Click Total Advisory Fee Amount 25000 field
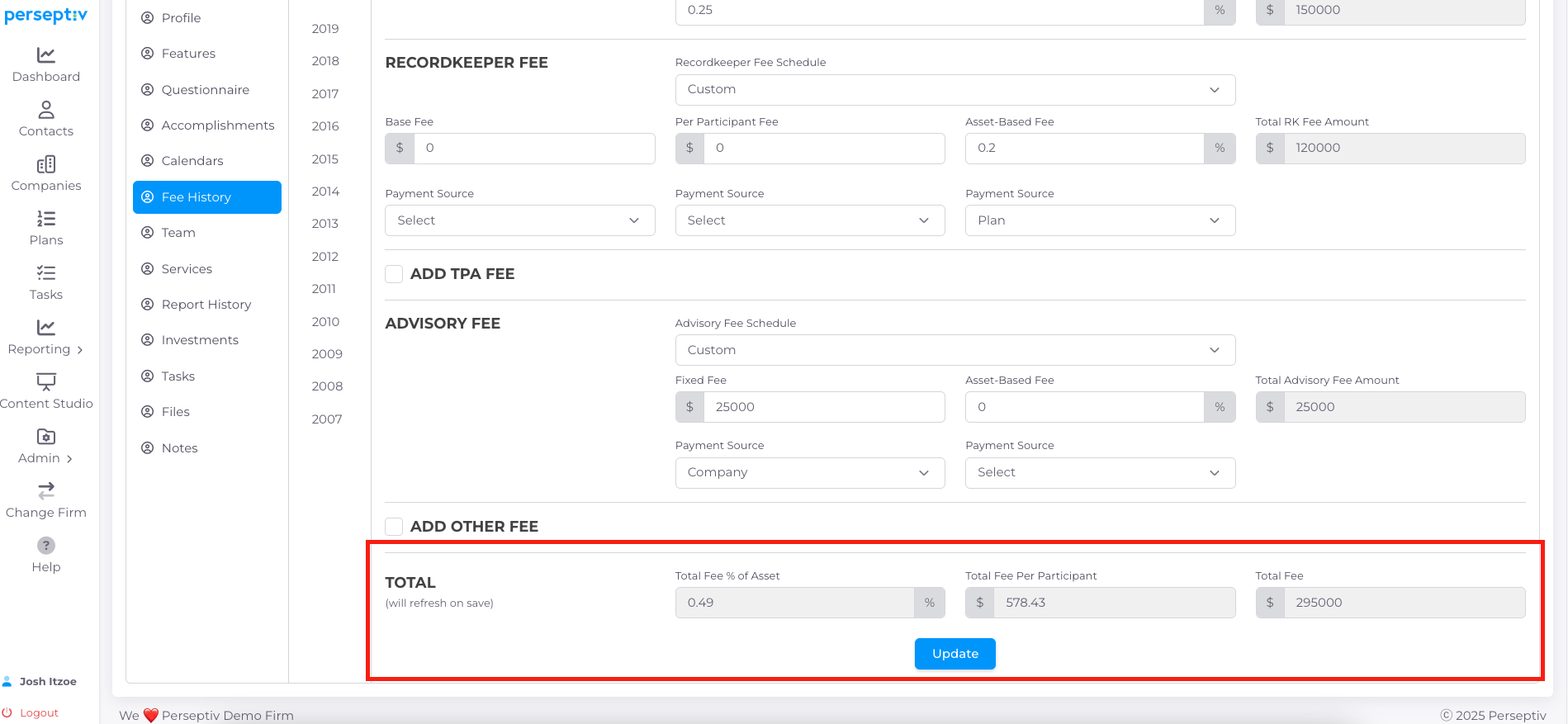Image resolution: width=1568 pixels, height=724 pixels. [x=1405, y=407]
